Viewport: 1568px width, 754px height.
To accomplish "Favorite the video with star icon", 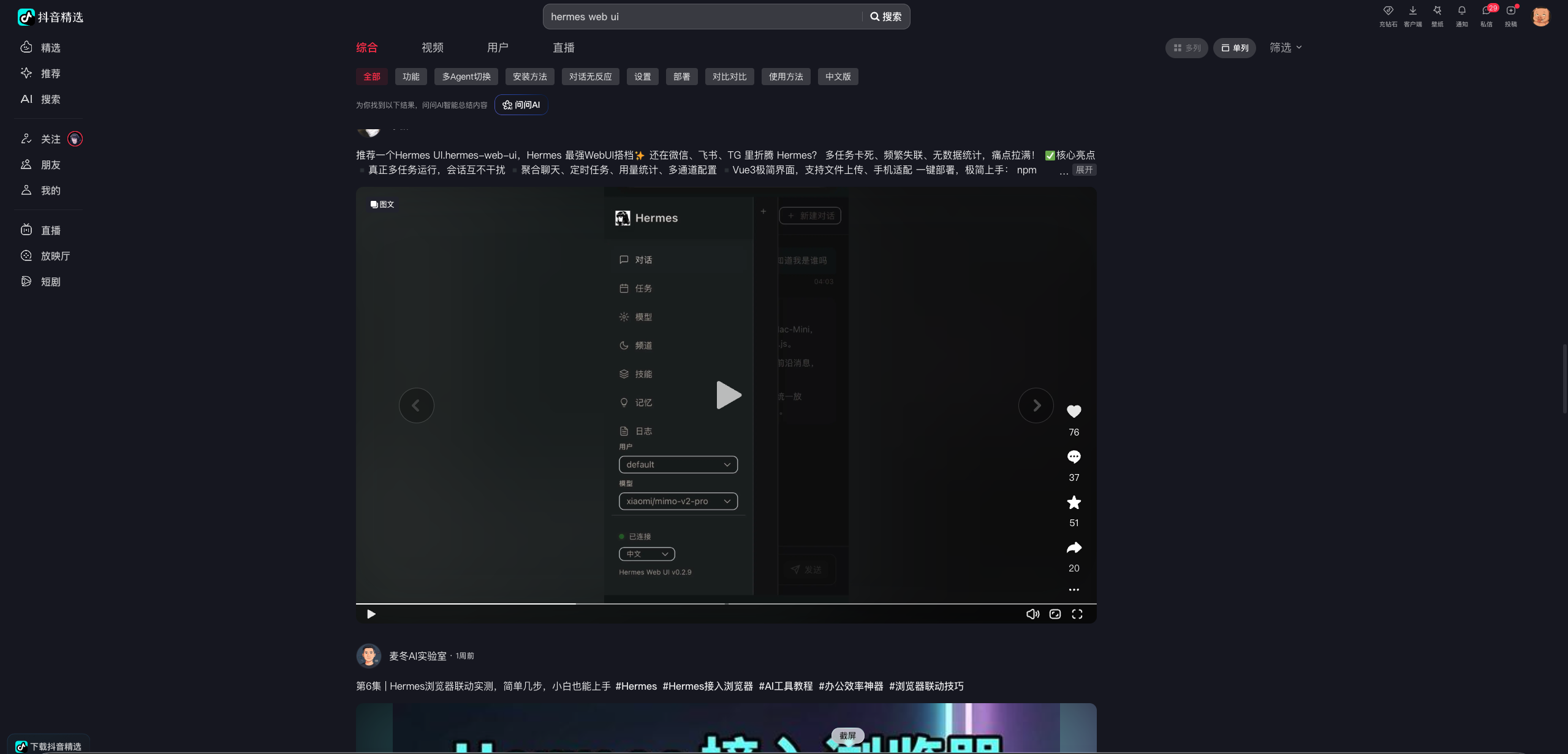I will (x=1074, y=502).
